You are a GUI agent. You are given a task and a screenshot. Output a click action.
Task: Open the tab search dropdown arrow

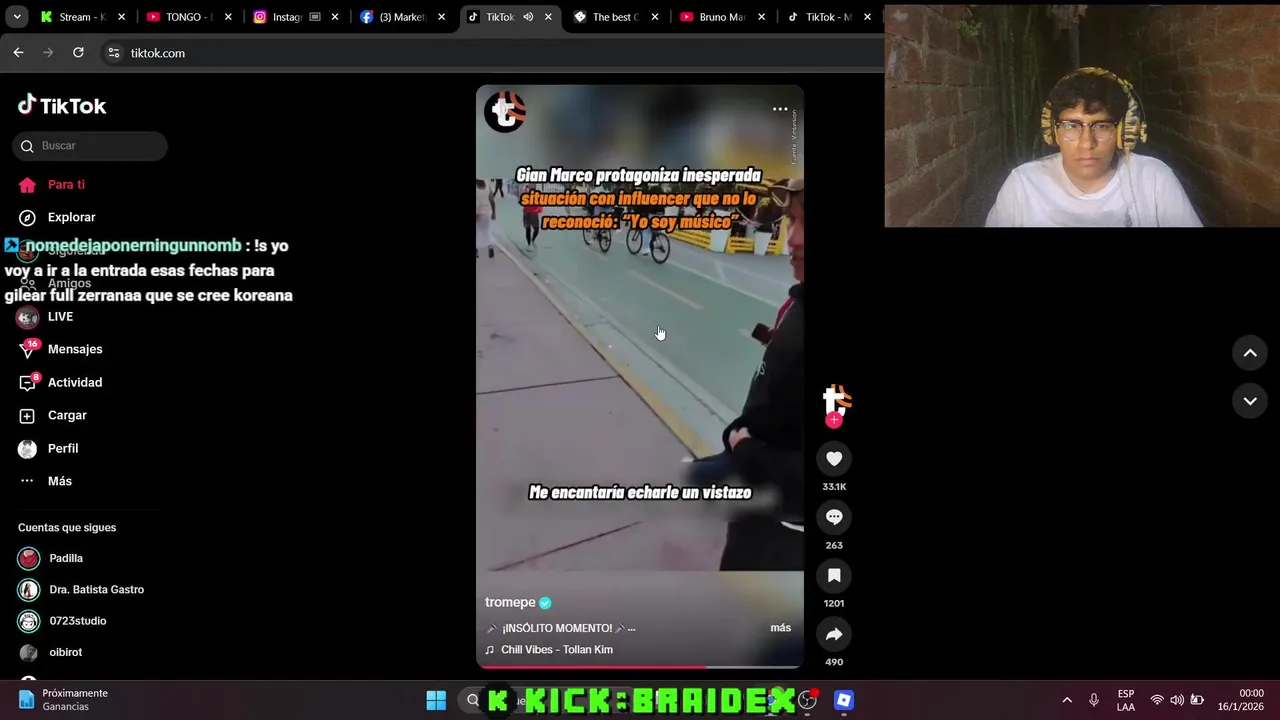[x=16, y=17]
